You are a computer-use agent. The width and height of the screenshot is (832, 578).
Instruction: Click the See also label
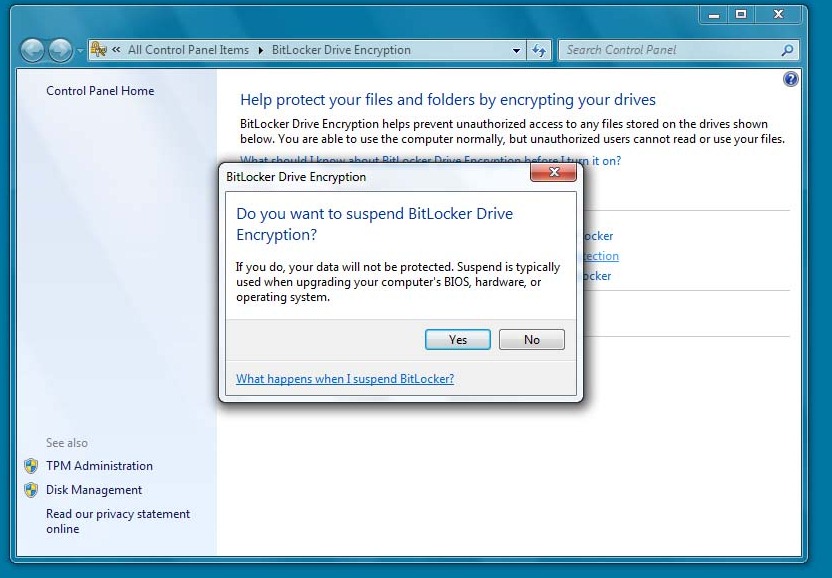[x=67, y=443]
